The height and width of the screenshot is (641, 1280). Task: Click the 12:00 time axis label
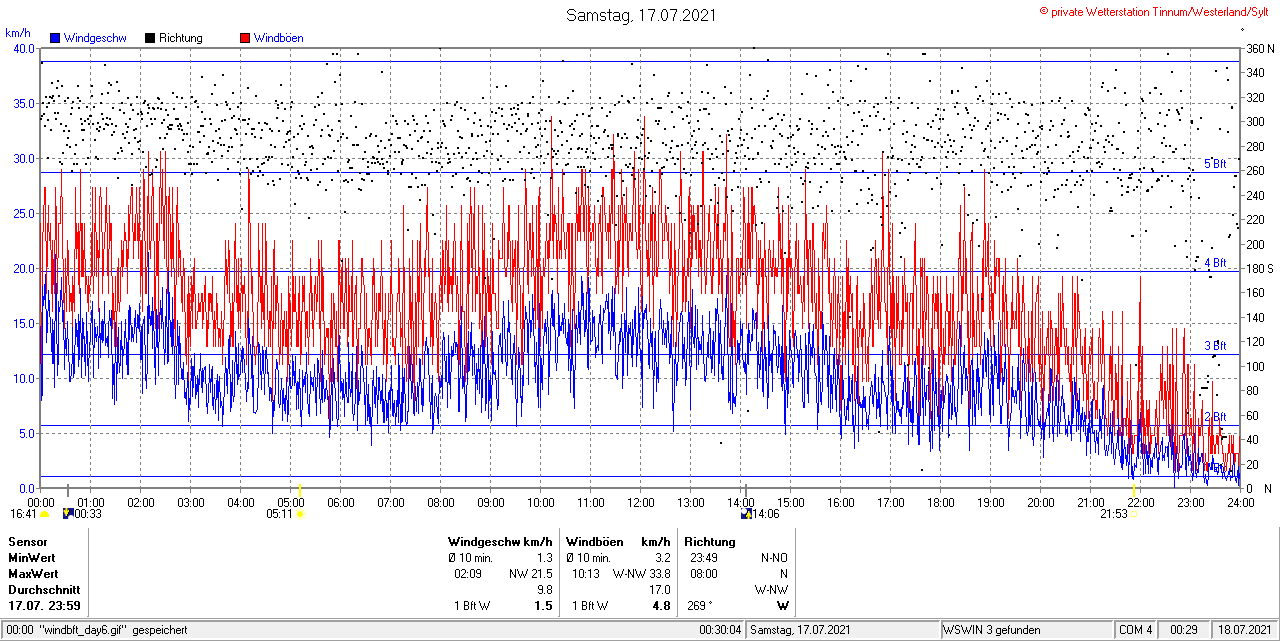pos(640,502)
